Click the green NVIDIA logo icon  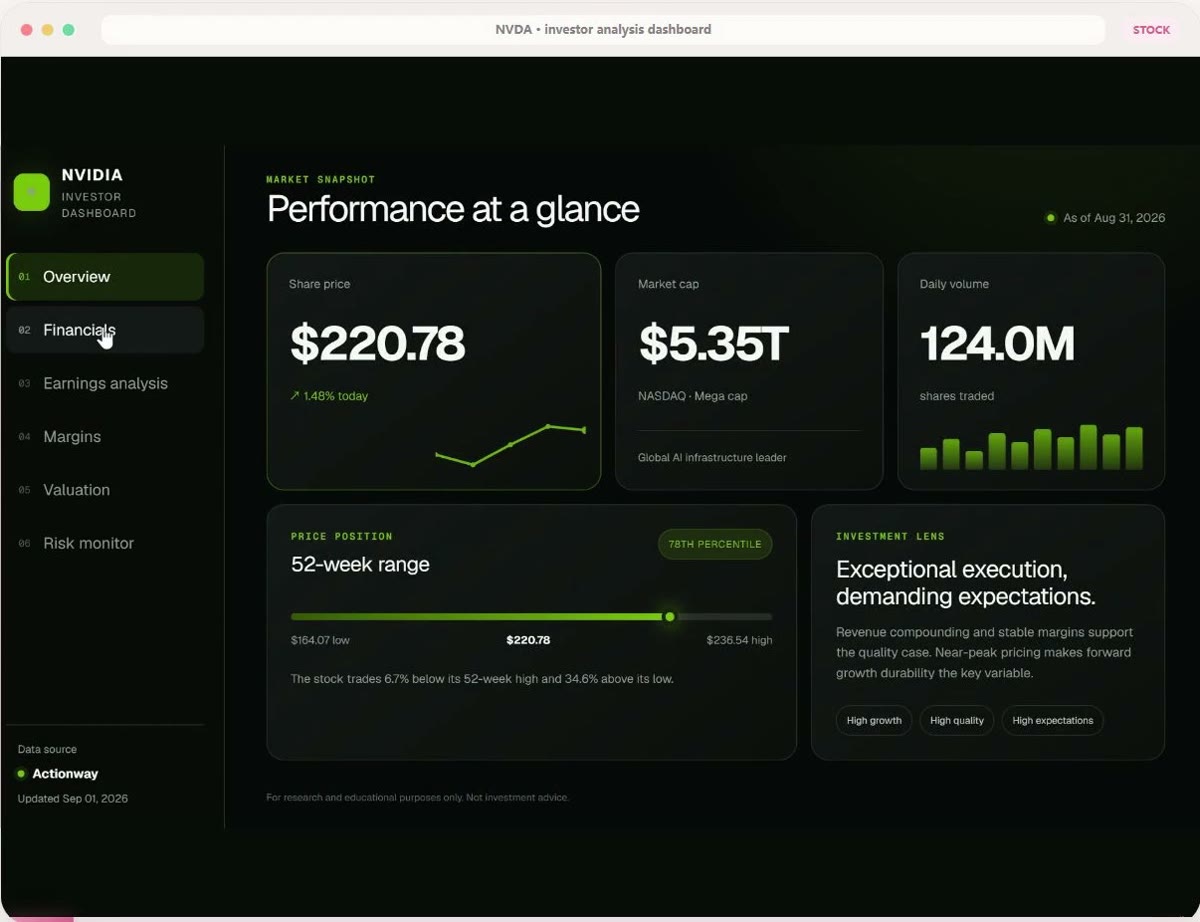pos(31,192)
